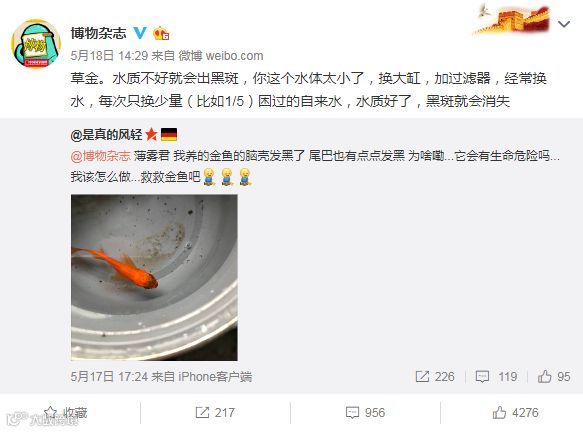Open the post options chevron dropdown
The height and width of the screenshot is (432, 583).
click(x=564, y=24)
